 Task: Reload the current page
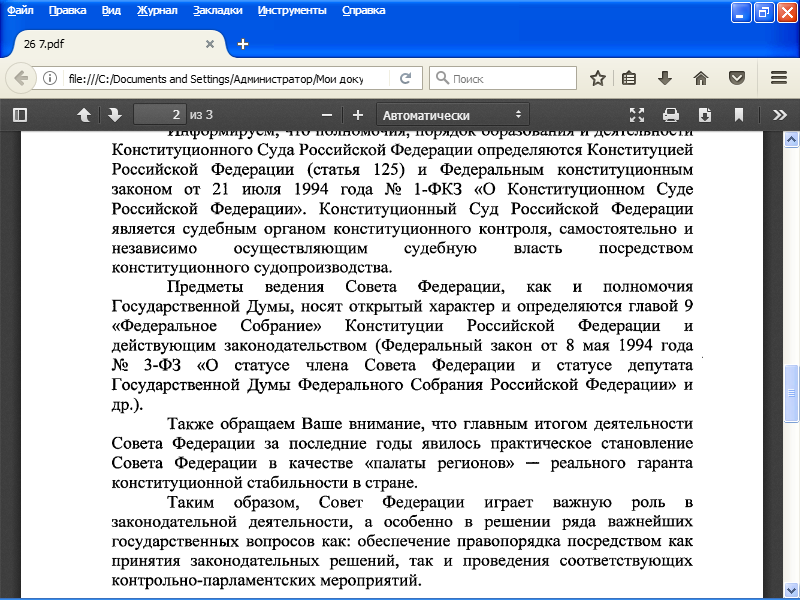click(406, 79)
